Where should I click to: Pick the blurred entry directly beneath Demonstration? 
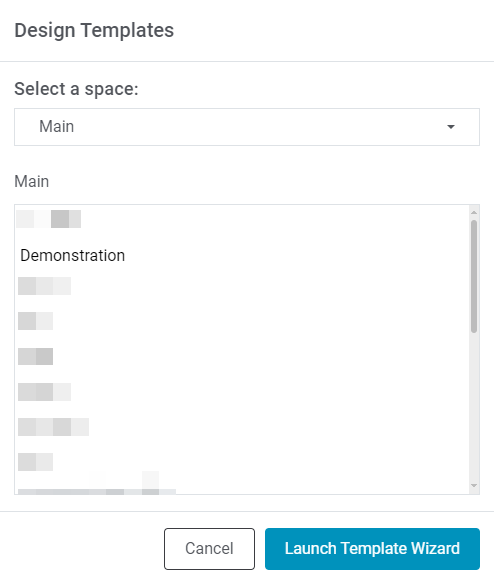[x=45, y=286]
